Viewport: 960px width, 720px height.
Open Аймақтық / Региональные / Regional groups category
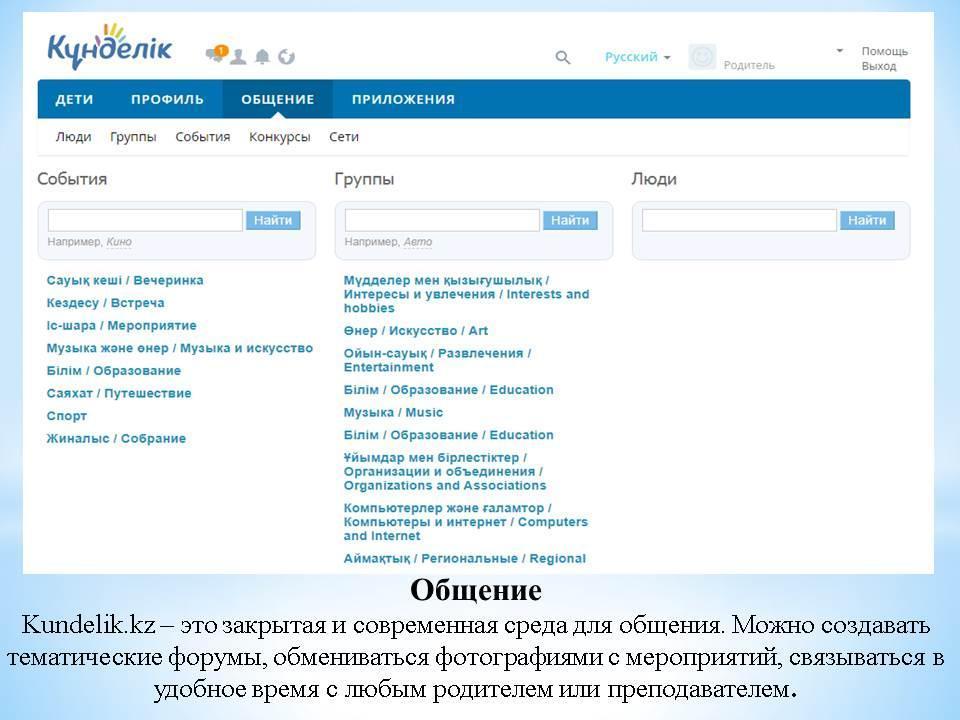coord(465,558)
